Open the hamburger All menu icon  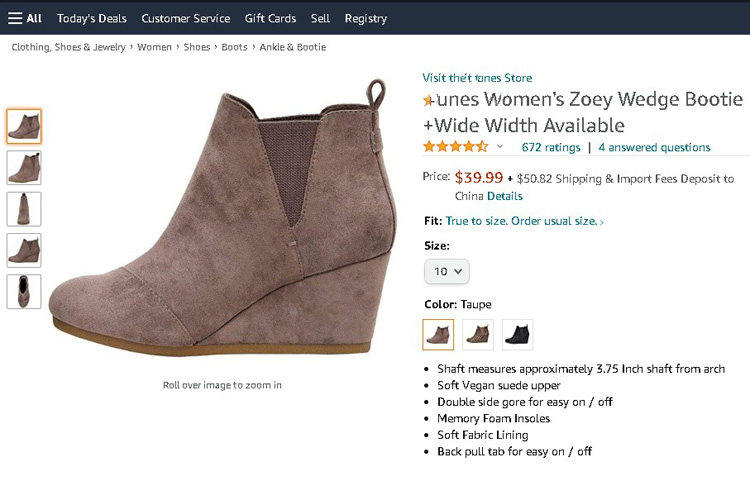15,18
